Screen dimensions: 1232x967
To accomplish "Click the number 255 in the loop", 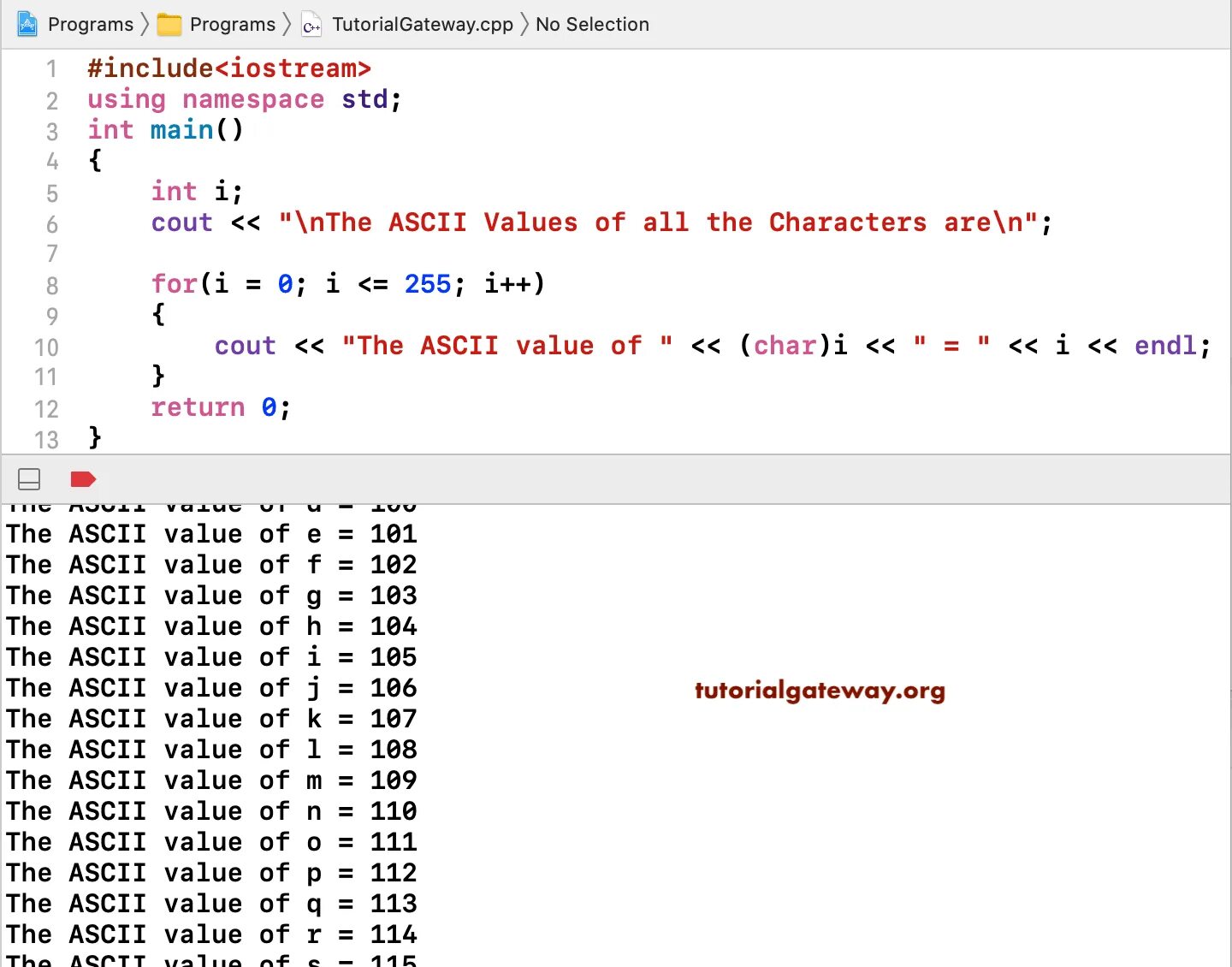I will pyautogui.click(x=428, y=284).
